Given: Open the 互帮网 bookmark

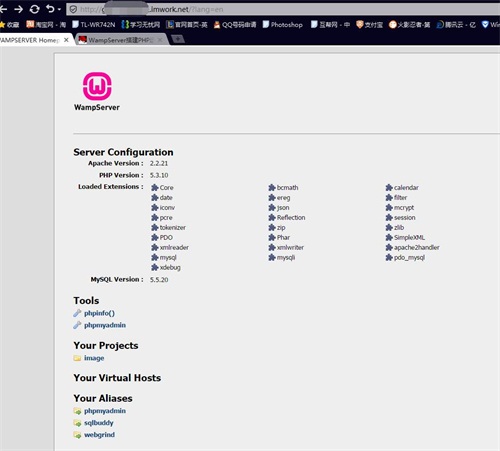Looking at the screenshot, I should coord(330,25).
